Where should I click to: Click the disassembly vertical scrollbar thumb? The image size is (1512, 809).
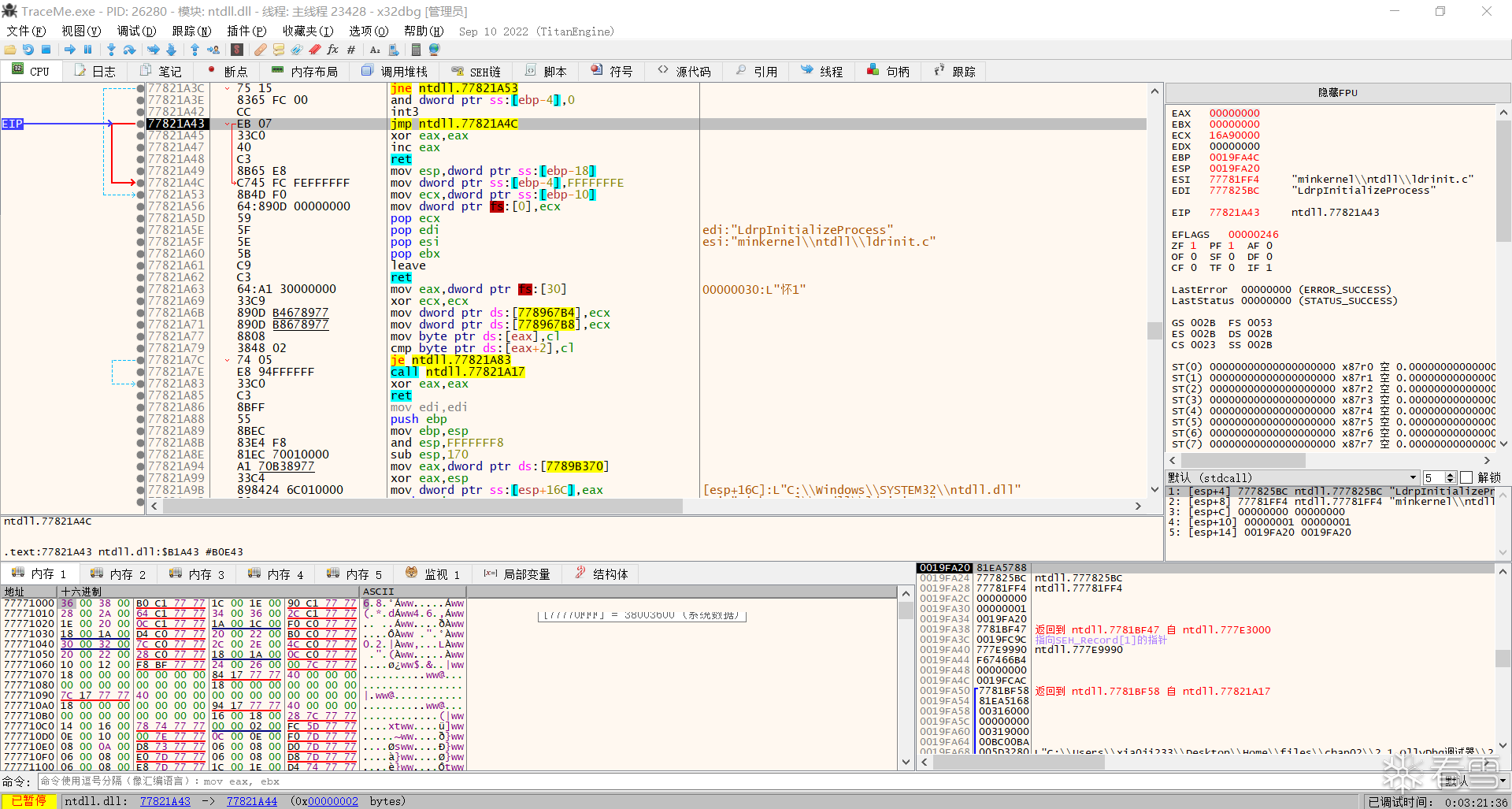(x=1154, y=330)
